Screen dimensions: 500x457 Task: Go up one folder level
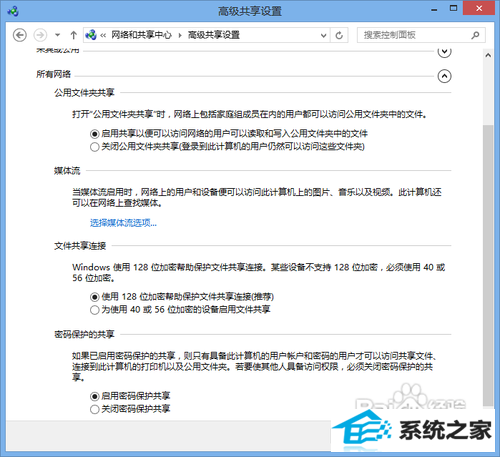tap(74, 35)
